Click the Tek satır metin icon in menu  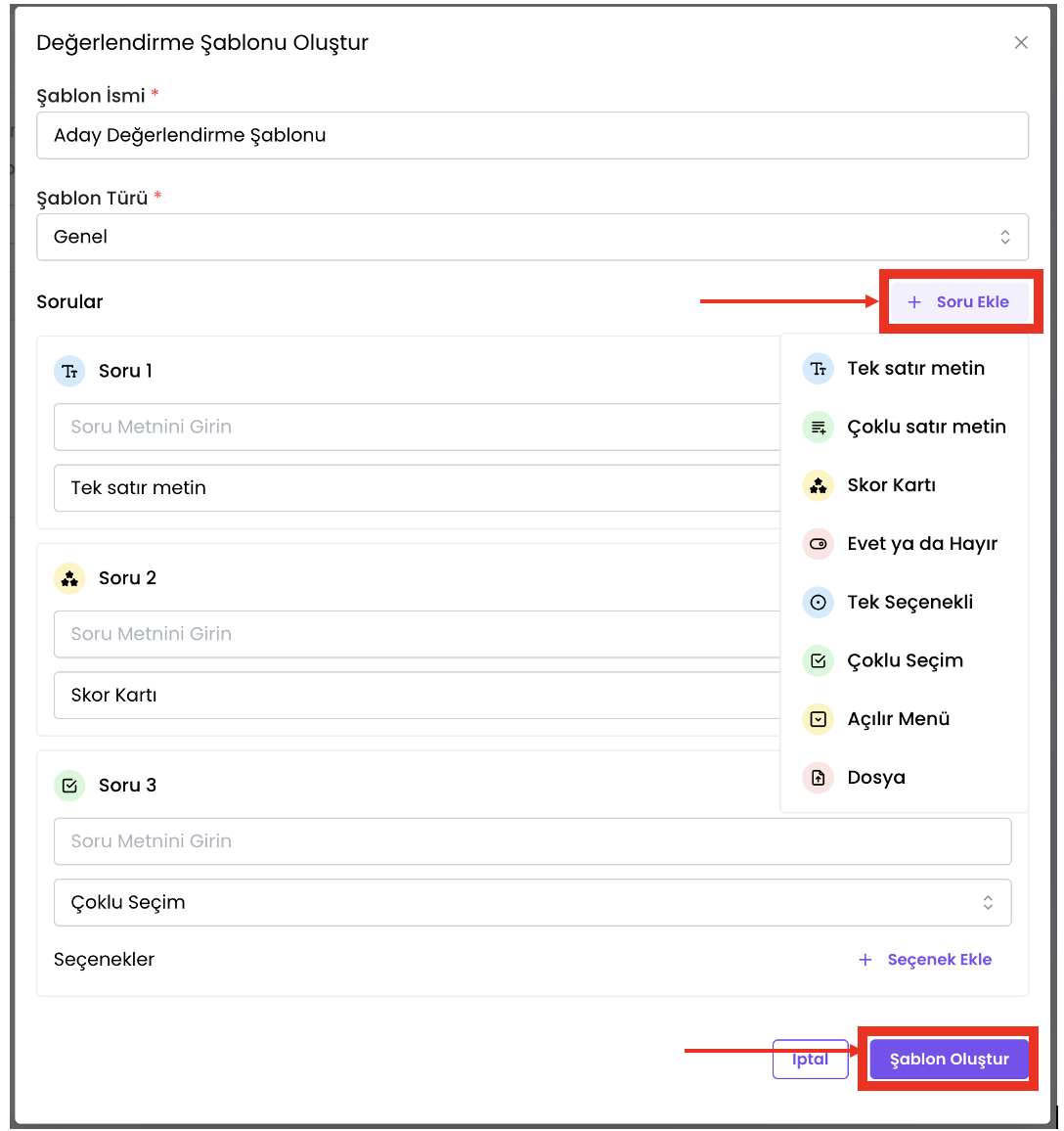click(818, 369)
